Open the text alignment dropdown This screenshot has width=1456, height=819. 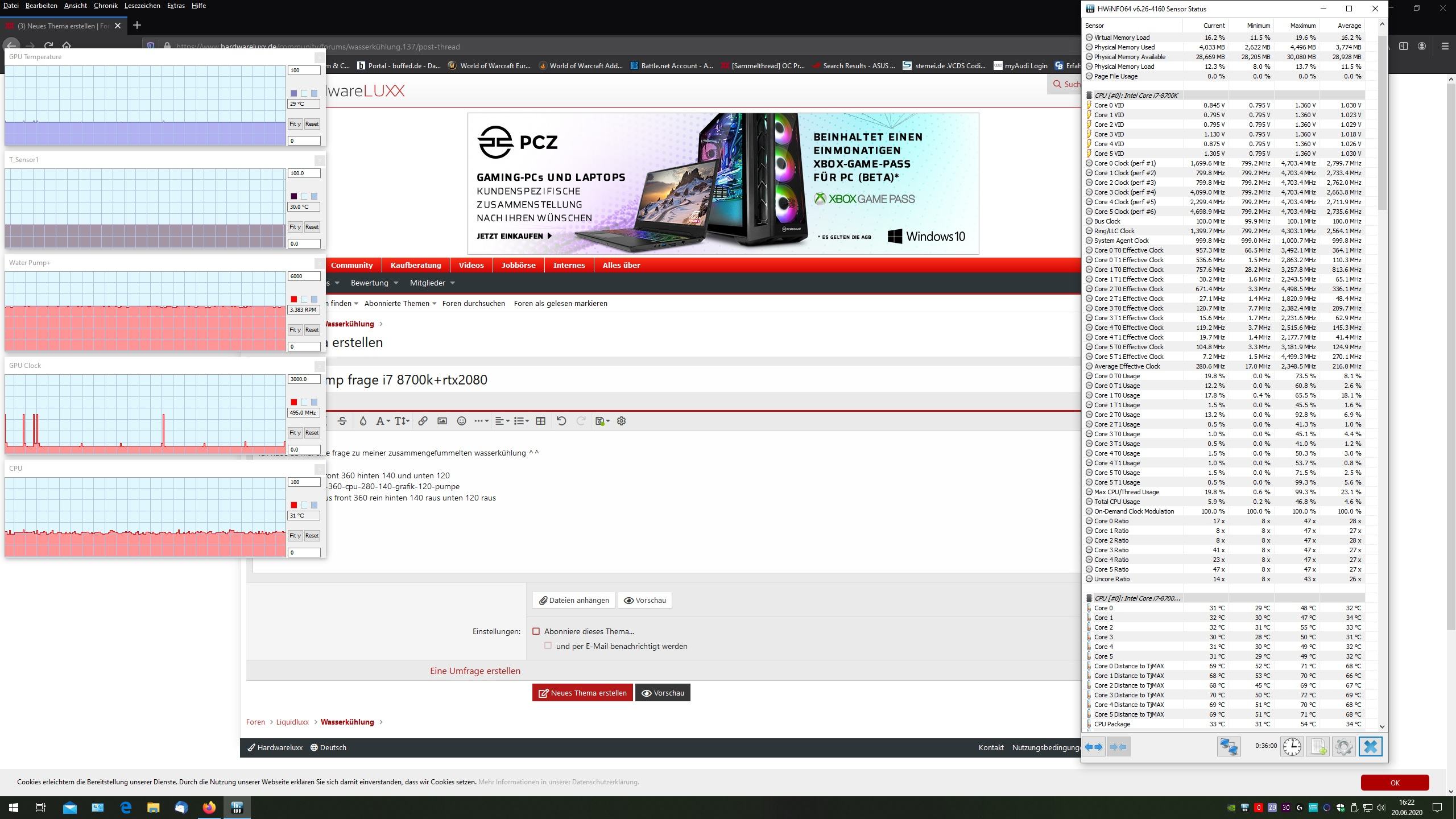[x=502, y=421]
